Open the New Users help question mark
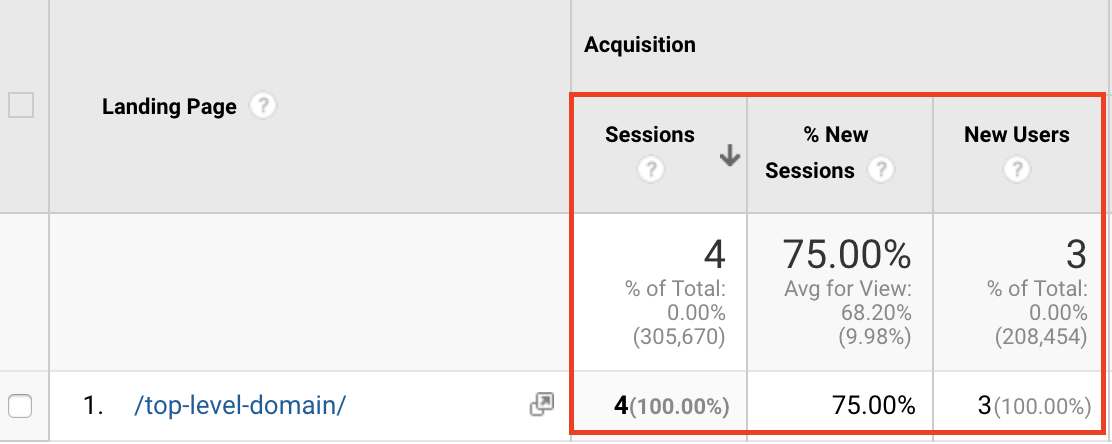 coord(1017,170)
